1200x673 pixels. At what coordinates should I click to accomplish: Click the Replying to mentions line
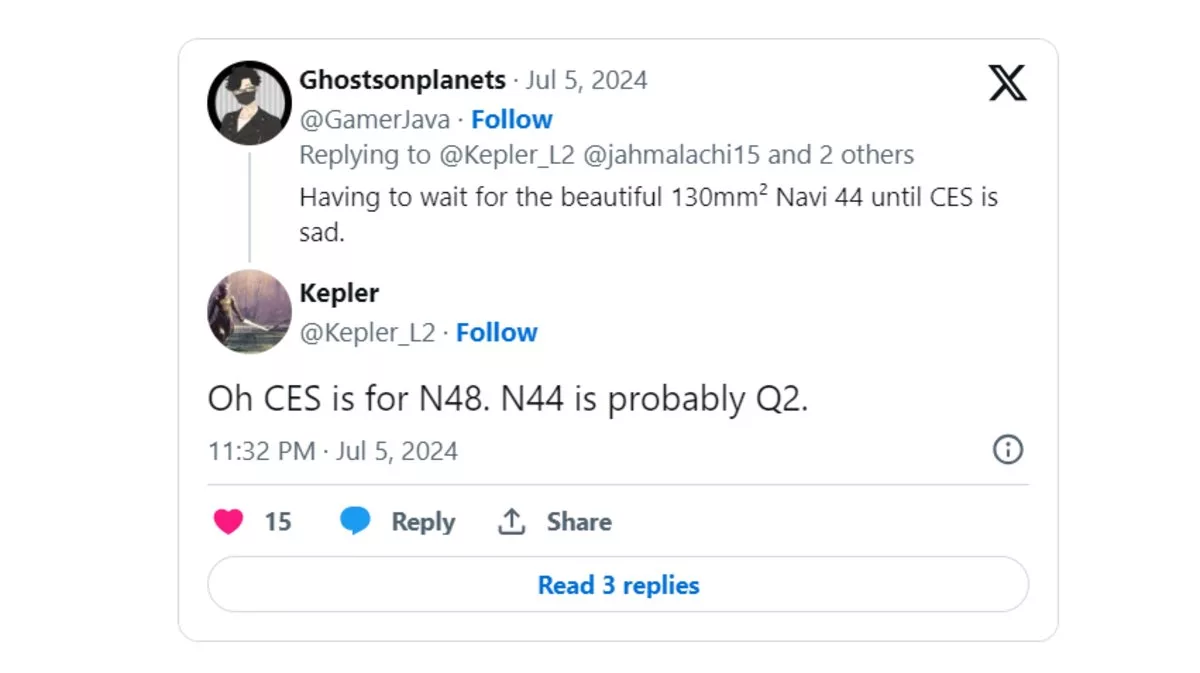tap(606, 155)
